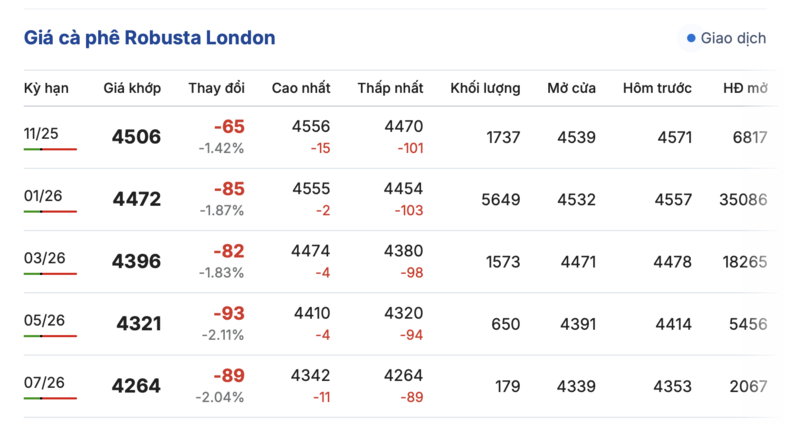Sort by the Kỳ hạn column header

tap(46, 88)
